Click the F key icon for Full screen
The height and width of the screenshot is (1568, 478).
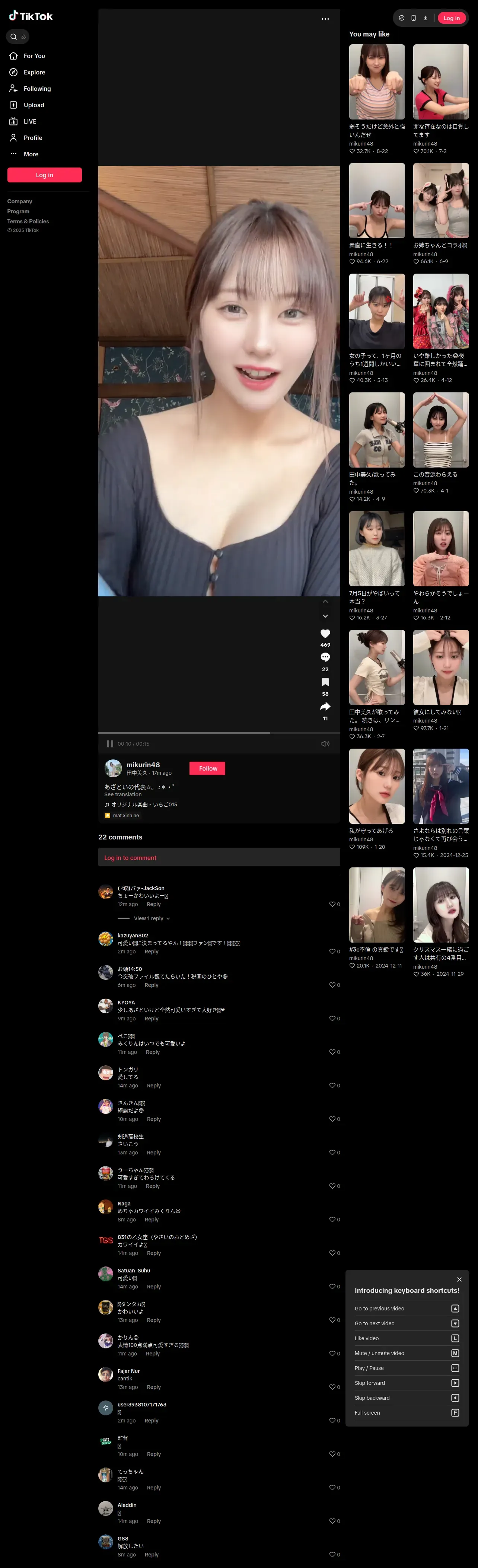point(455,1414)
